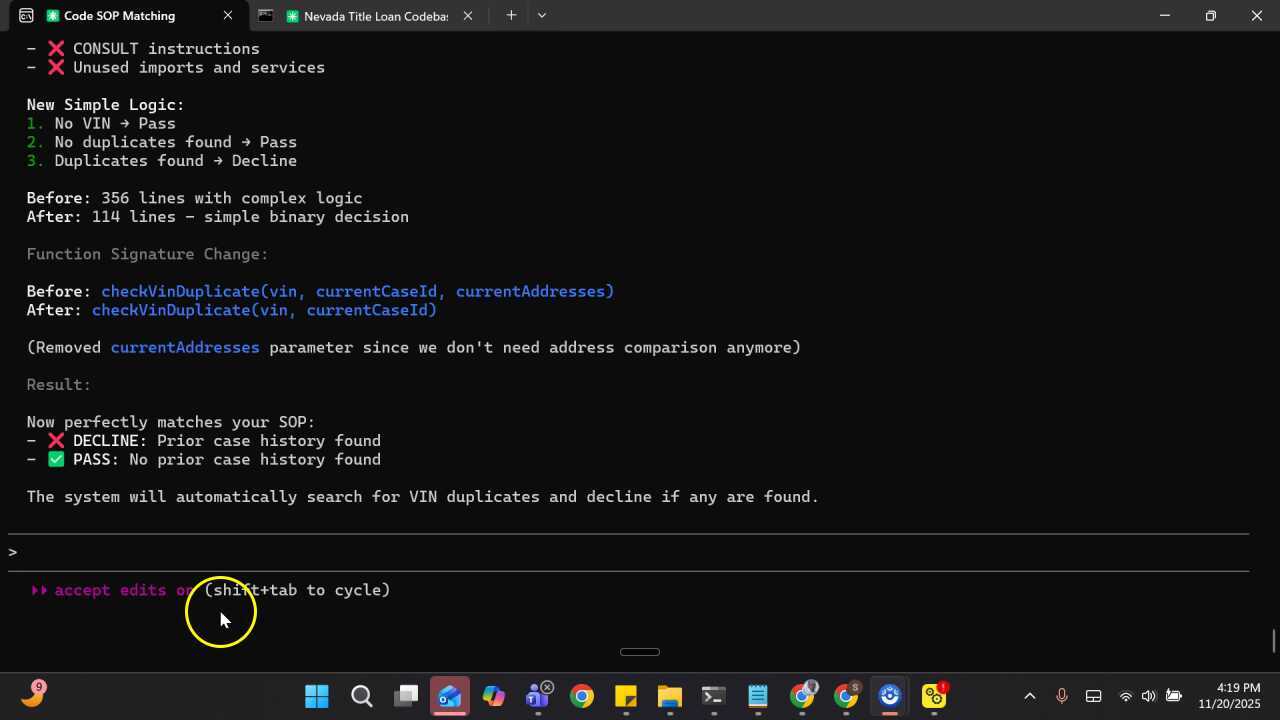This screenshot has width=1280, height=720.
Task: Click 'checkVinDuplicate(vin, currentCaseId)' on the After line
Action: point(265,310)
